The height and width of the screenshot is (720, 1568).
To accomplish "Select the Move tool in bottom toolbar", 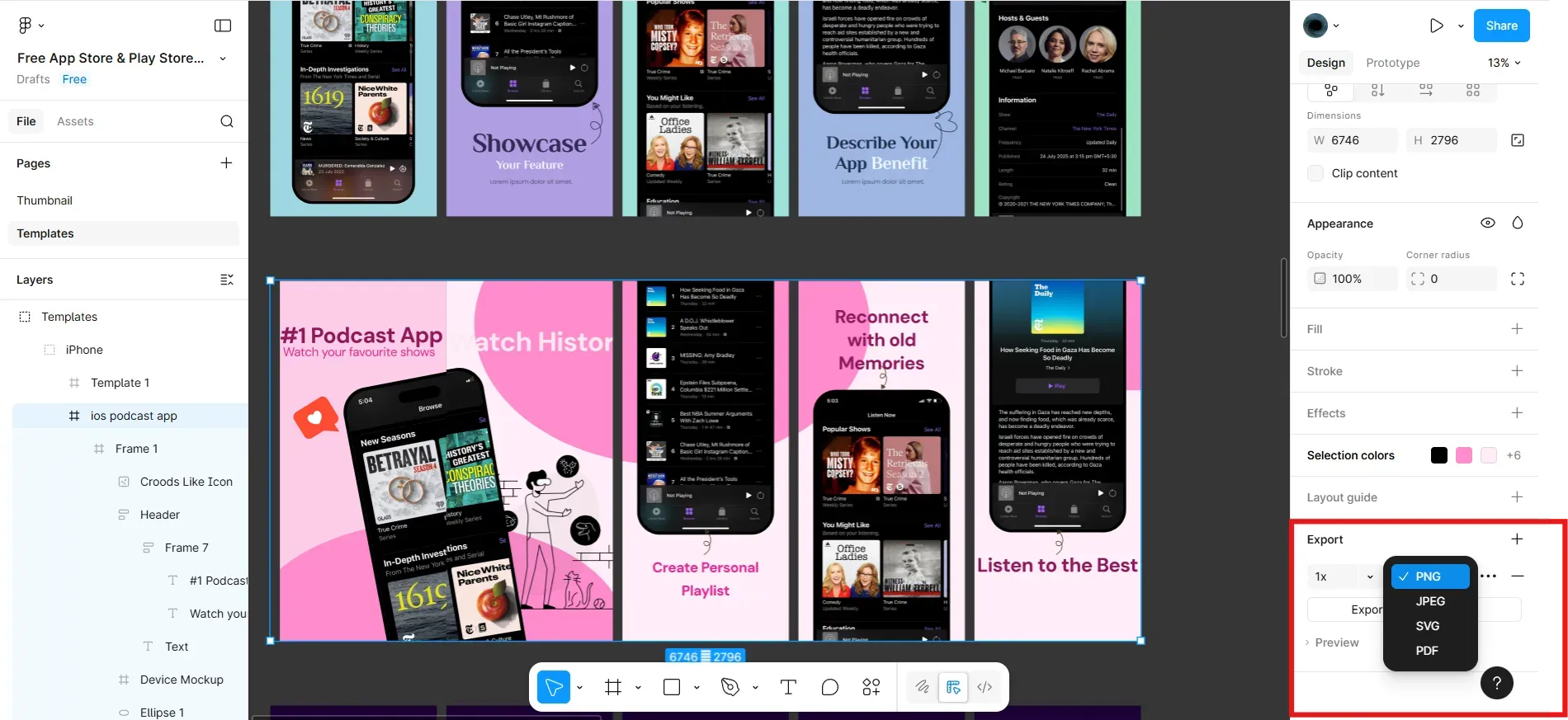I will tap(554, 687).
